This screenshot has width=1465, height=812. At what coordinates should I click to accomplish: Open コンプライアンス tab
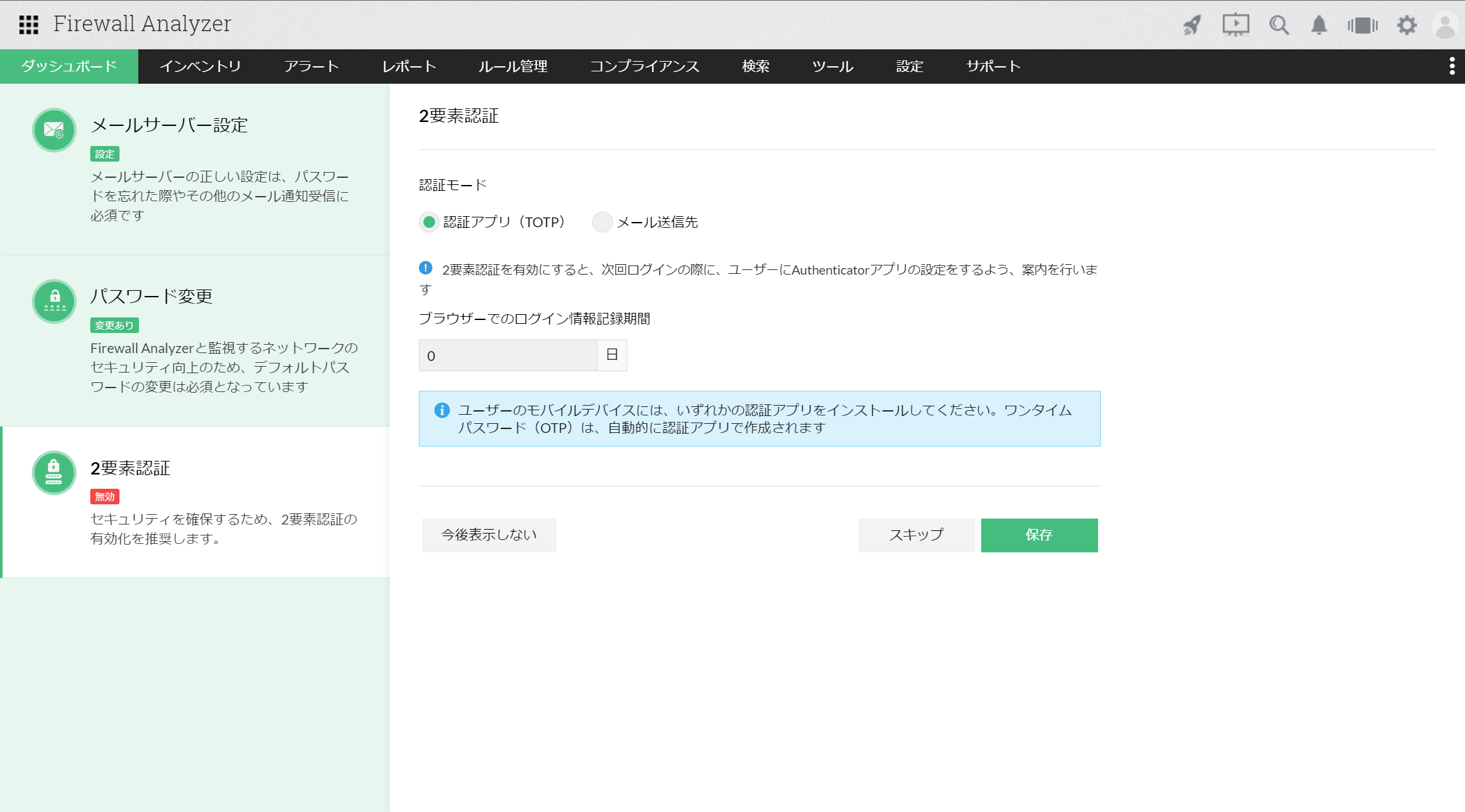click(644, 66)
